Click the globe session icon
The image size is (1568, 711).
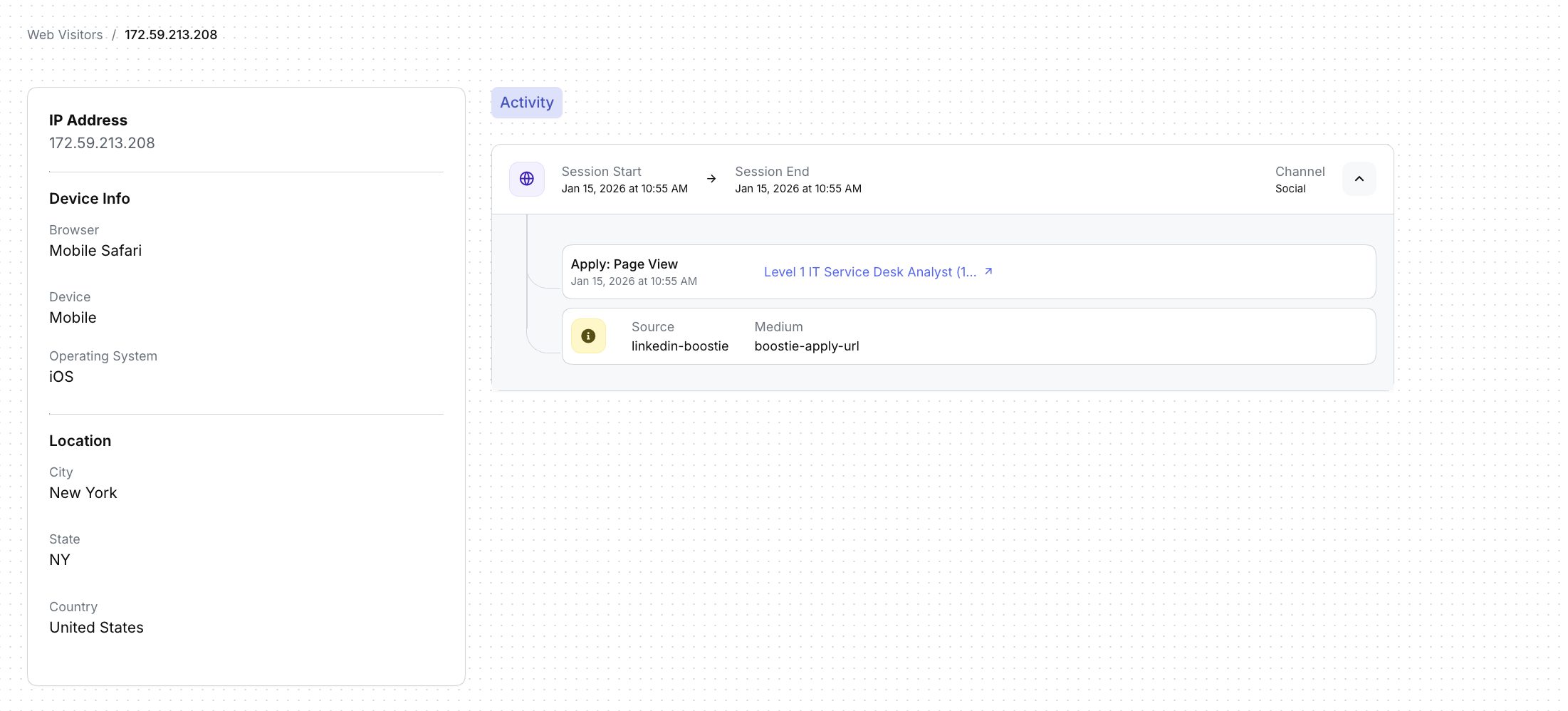pos(526,179)
